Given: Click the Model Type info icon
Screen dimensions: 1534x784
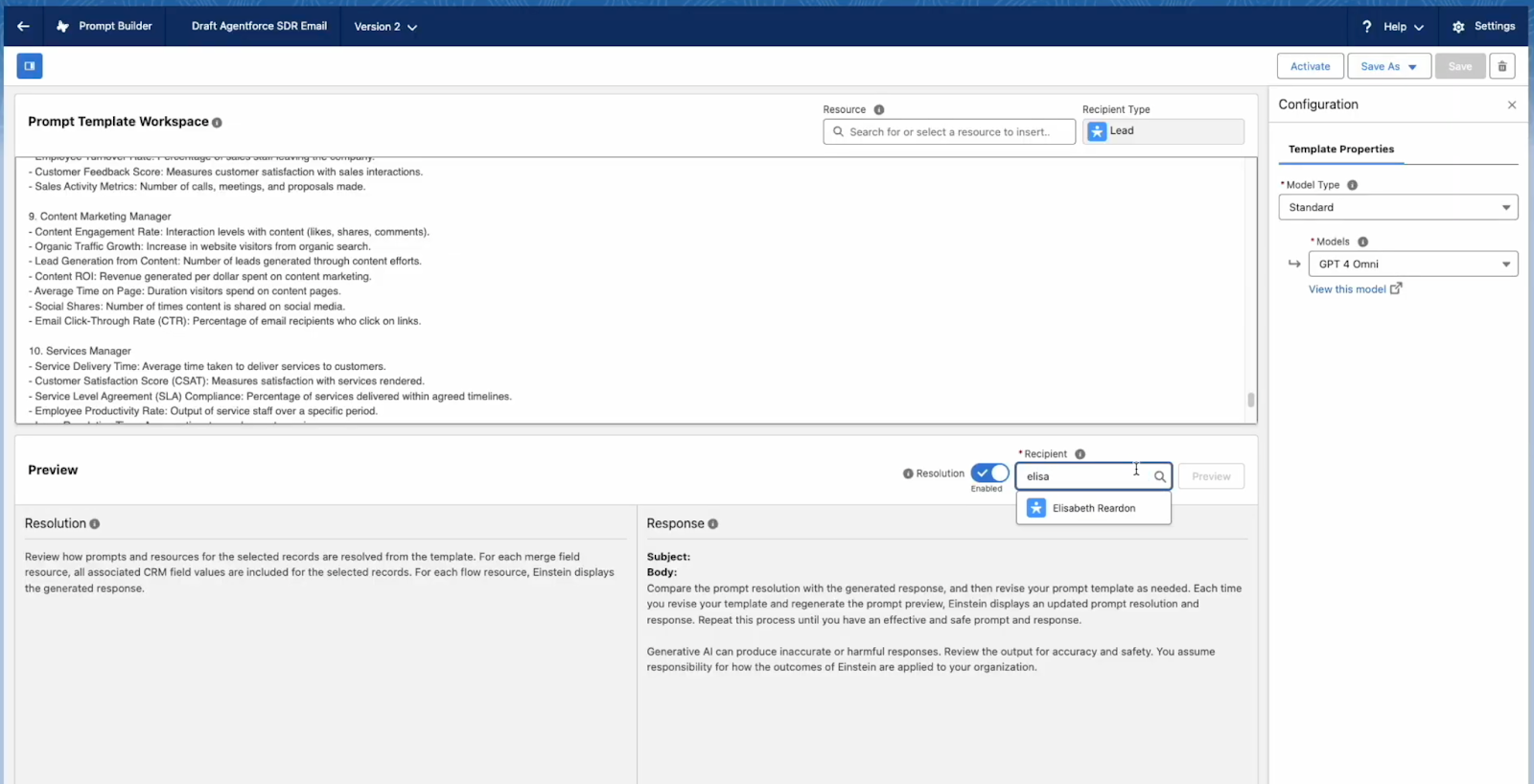Looking at the screenshot, I should 1352,185.
